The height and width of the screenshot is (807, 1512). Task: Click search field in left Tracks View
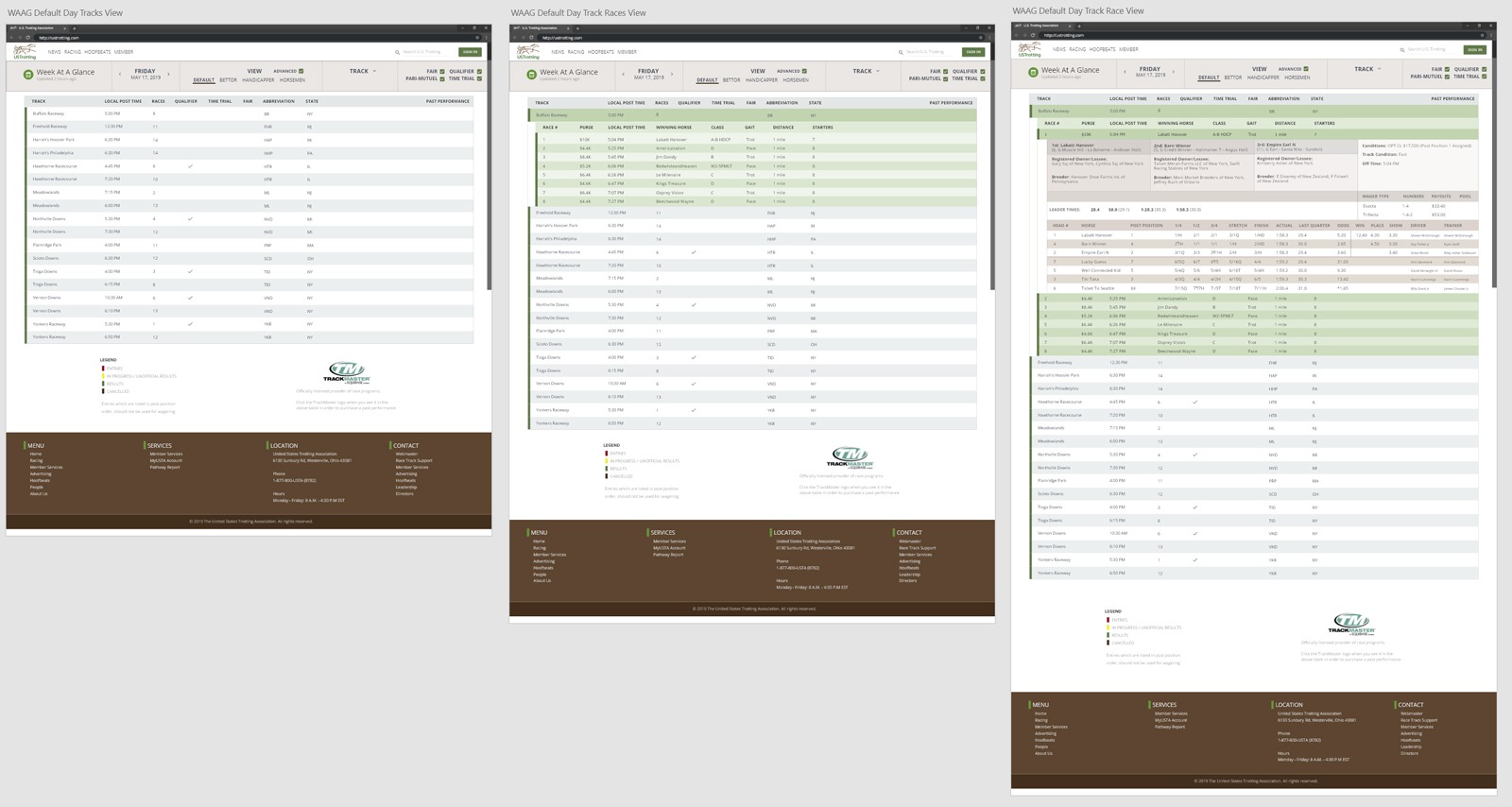click(422, 52)
